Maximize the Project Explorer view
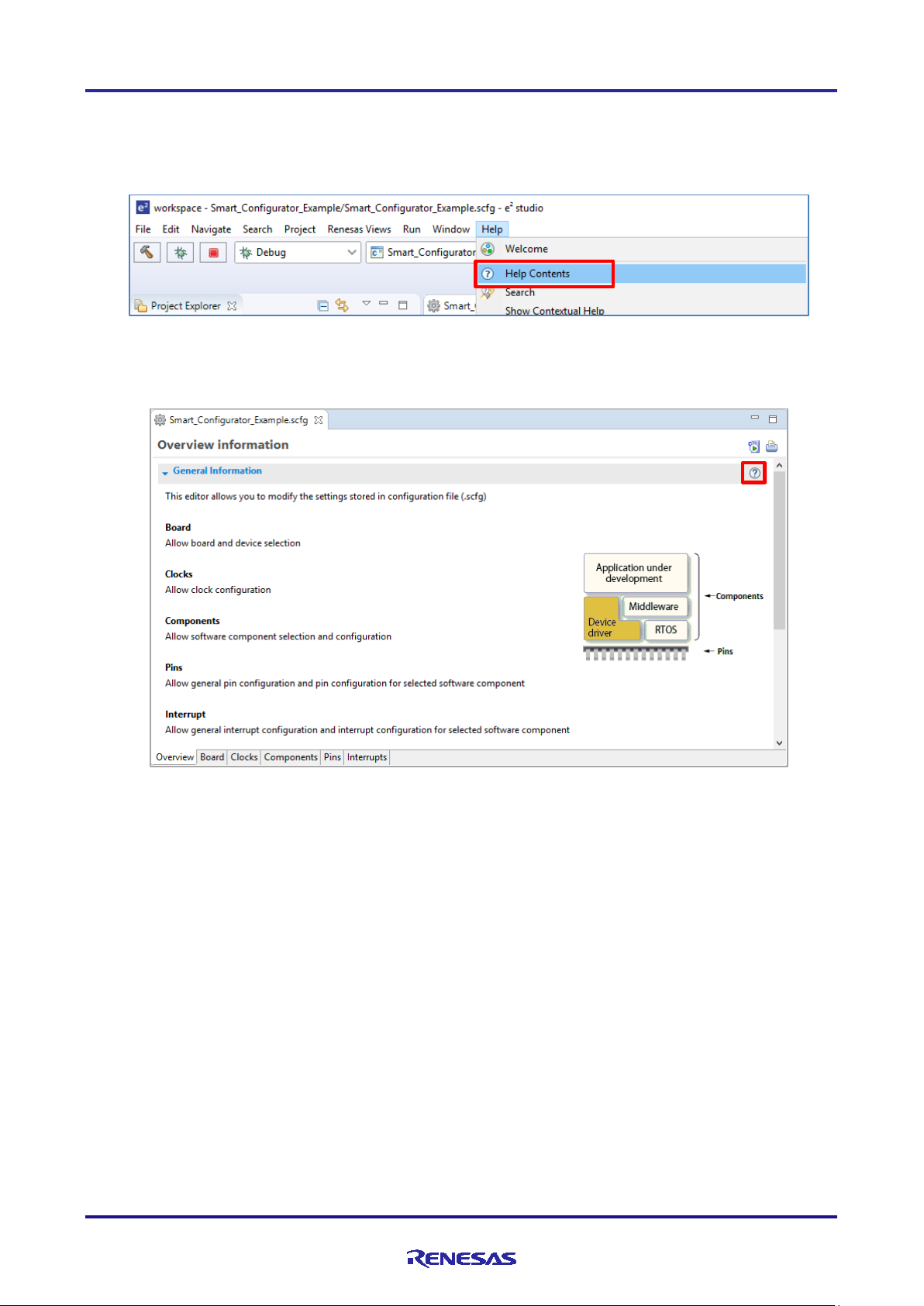Viewport: 924px width, 1306px height. [x=403, y=305]
